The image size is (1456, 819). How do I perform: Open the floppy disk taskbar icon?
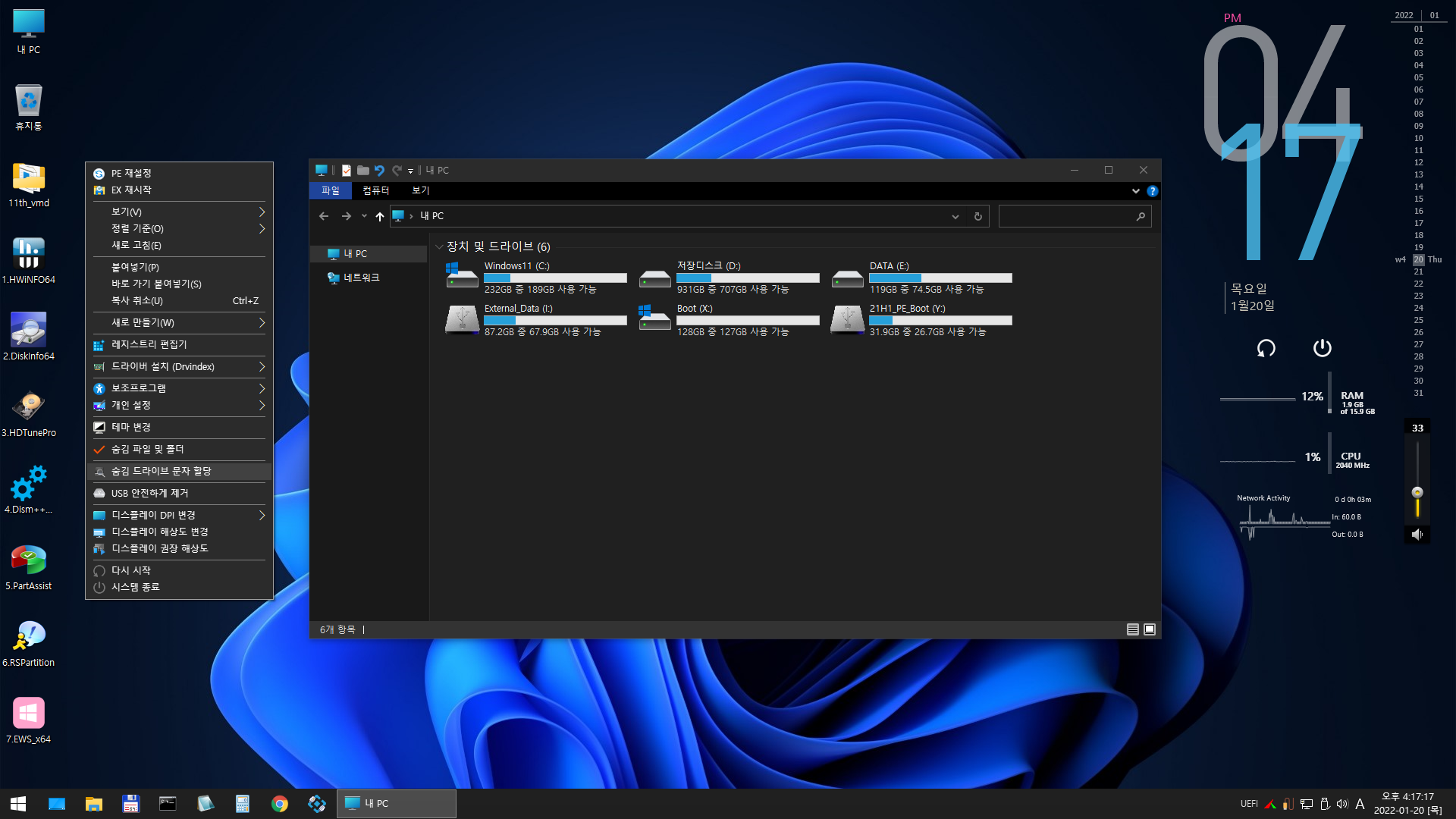pyautogui.click(x=131, y=804)
